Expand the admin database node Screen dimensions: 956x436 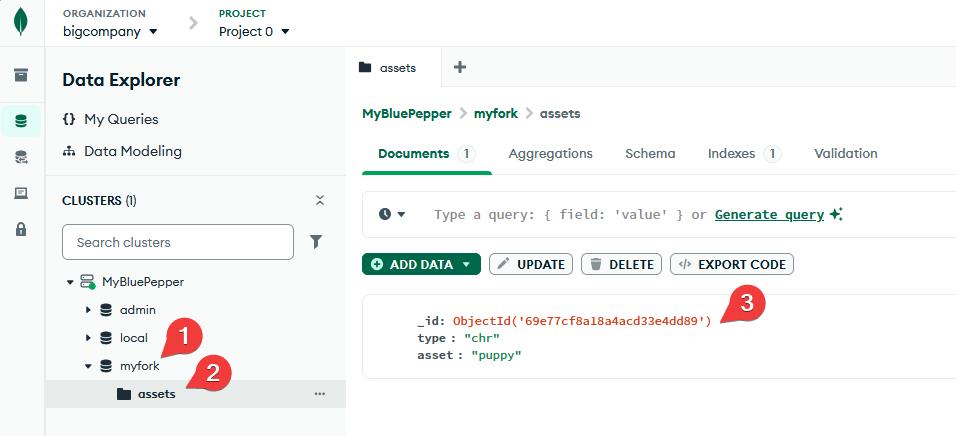(x=88, y=310)
